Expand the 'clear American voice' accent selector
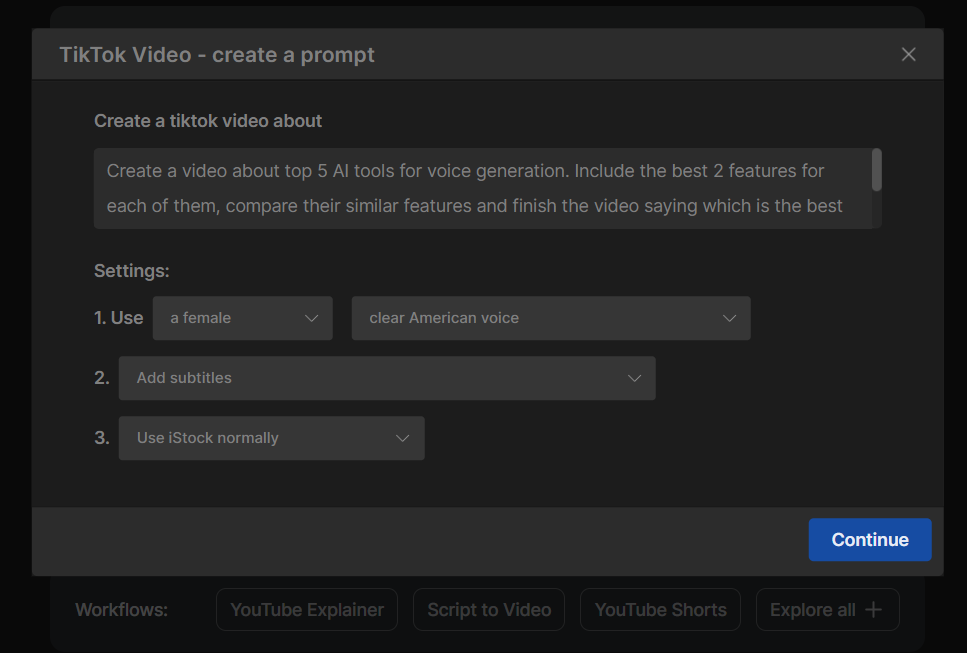This screenshot has width=967, height=653. point(550,318)
